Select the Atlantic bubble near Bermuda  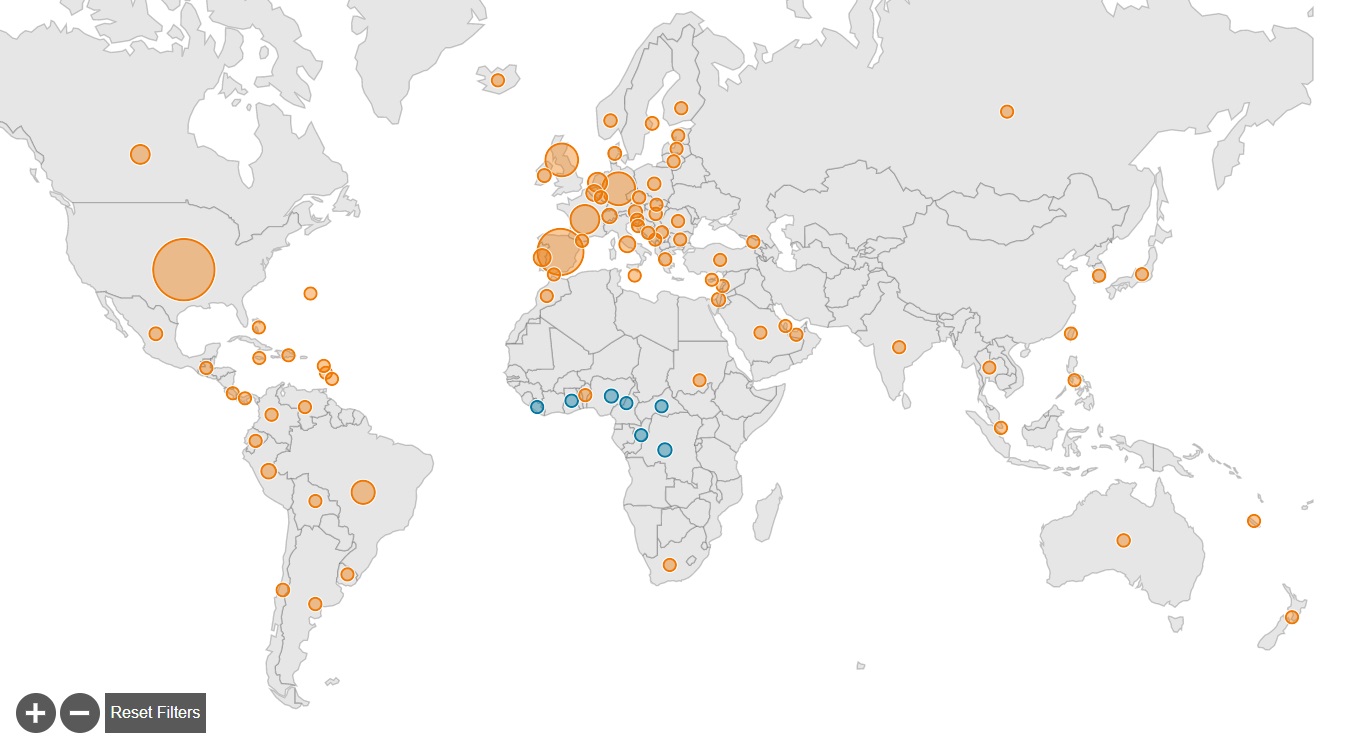tap(310, 293)
